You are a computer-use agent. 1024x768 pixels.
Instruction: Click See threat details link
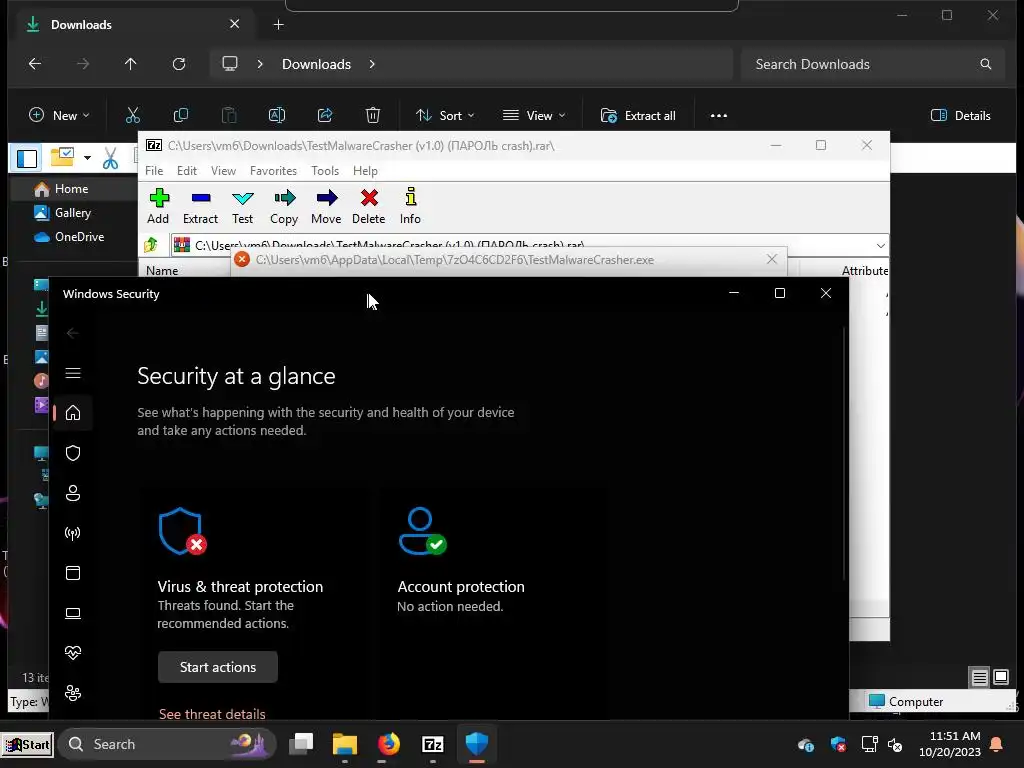click(x=212, y=714)
